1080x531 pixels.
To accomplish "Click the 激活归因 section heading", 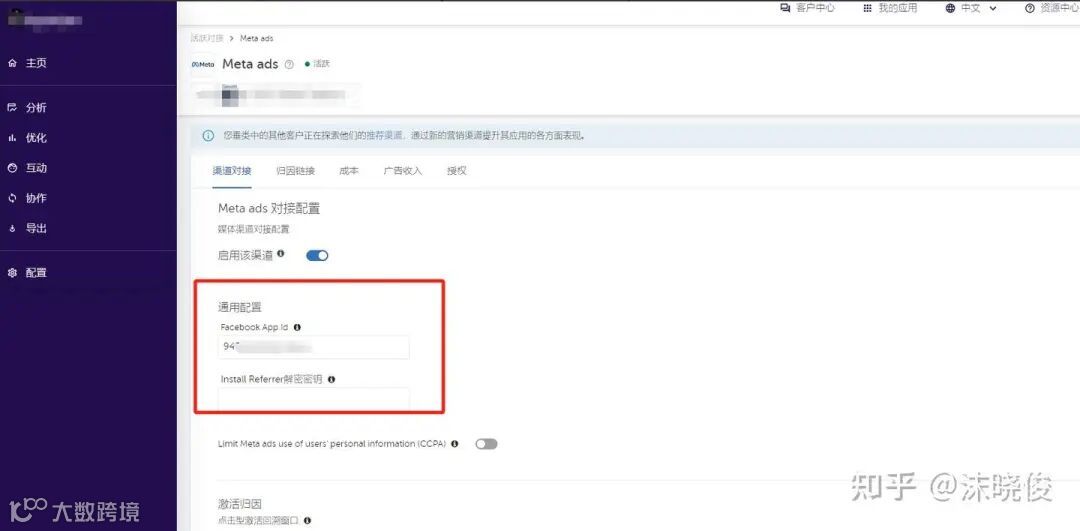I will click(240, 505).
